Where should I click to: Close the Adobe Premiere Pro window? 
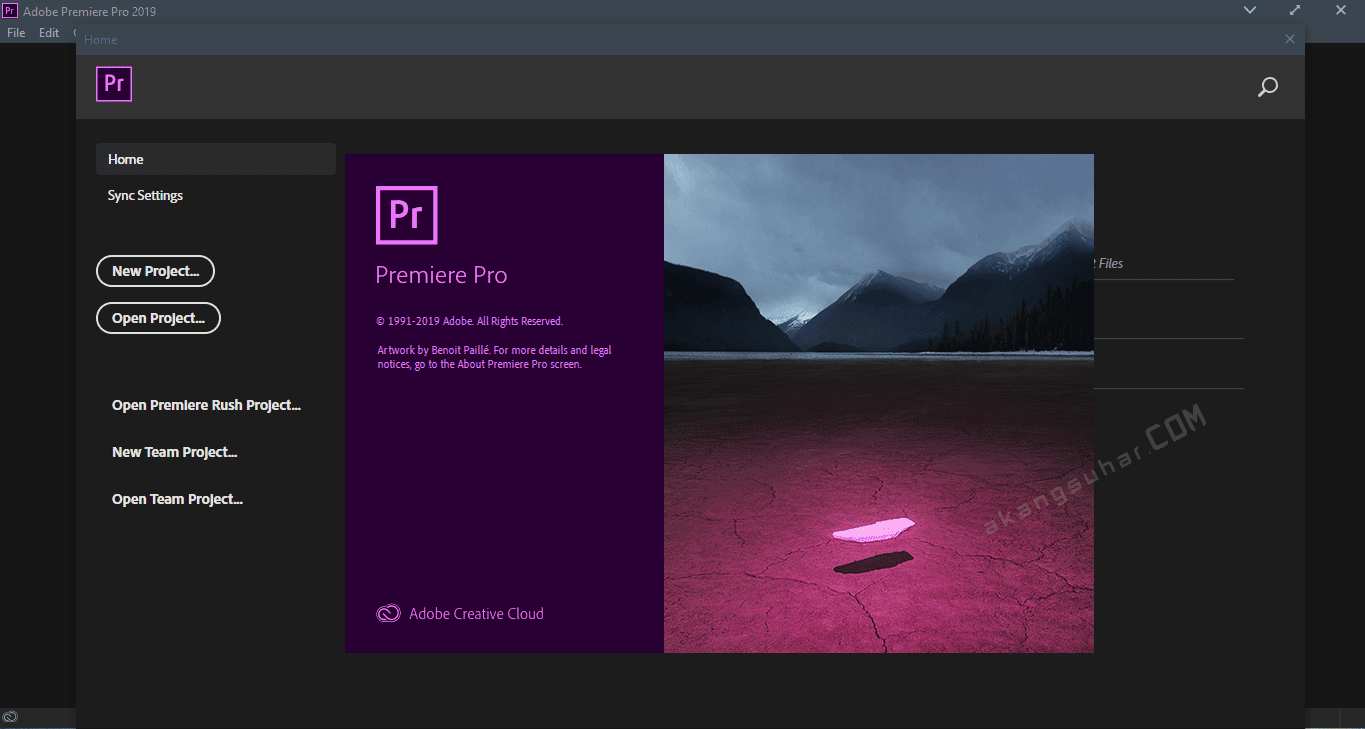(x=1341, y=11)
